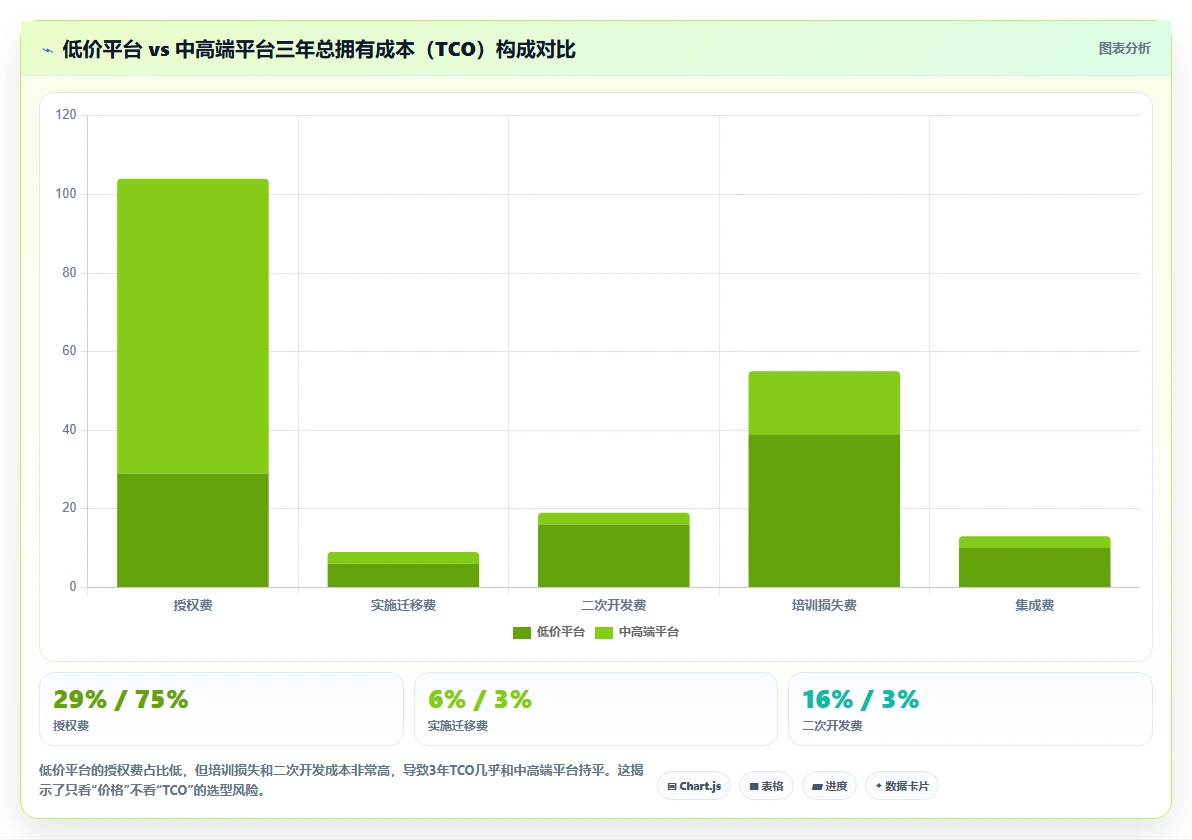Image resolution: width=1192 pixels, height=840 pixels.
Task: Click the 实施迁移费 caption in the stat card
Action: (458, 726)
